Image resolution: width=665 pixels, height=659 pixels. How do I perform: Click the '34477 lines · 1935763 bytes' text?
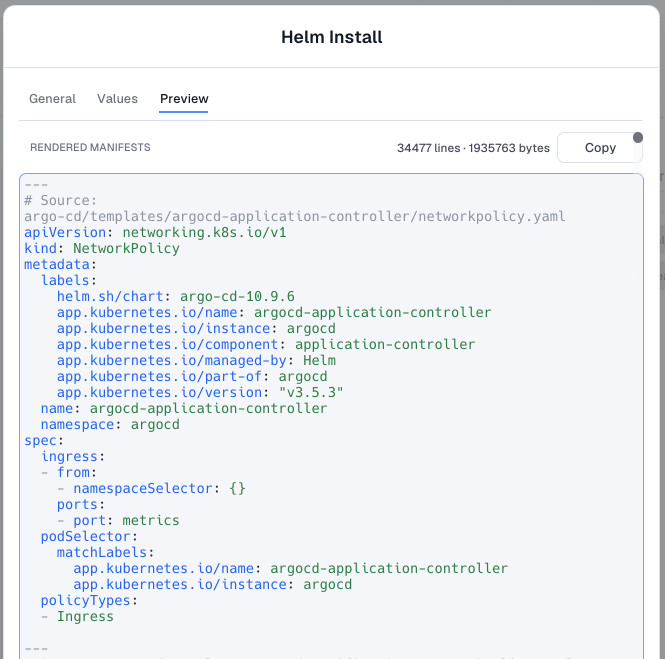(473, 148)
